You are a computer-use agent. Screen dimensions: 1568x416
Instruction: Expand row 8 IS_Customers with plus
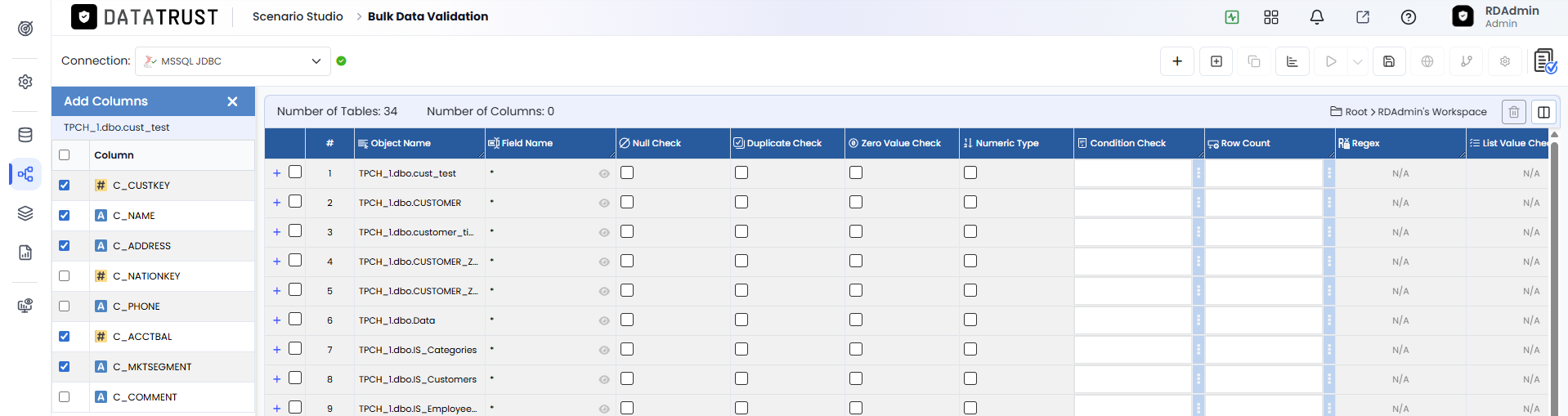tap(277, 379)
